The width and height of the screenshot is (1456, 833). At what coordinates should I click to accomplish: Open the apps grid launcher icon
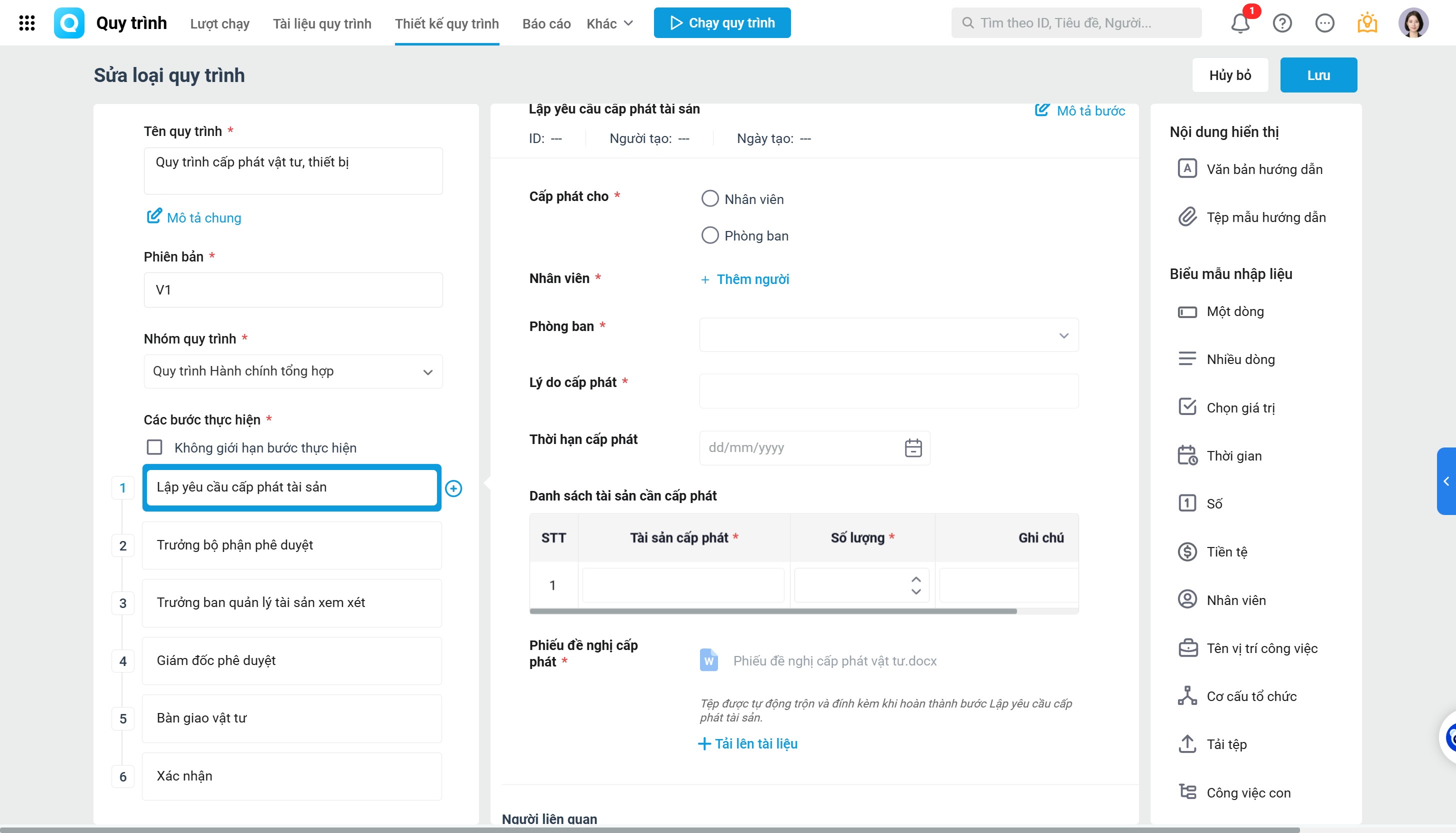(x=27, y=23)
